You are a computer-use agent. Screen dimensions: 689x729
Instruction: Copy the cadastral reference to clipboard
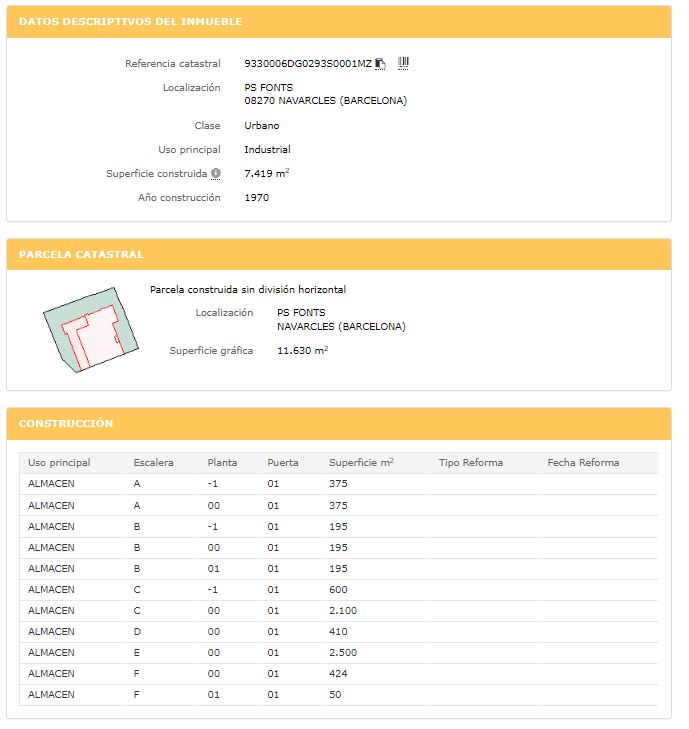381,64
